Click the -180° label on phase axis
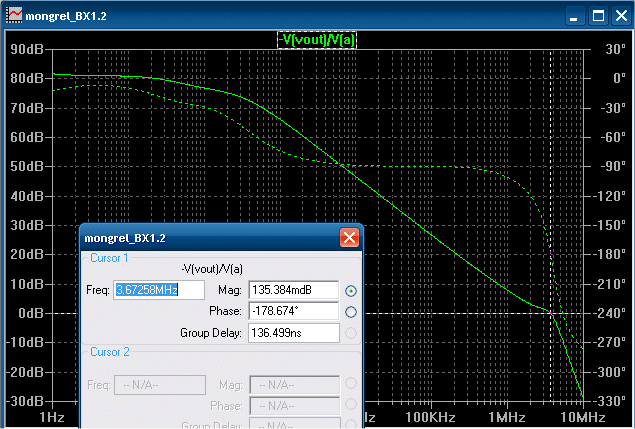The width and height of the screenshot is (635, 429). click(x=609, y=254)
